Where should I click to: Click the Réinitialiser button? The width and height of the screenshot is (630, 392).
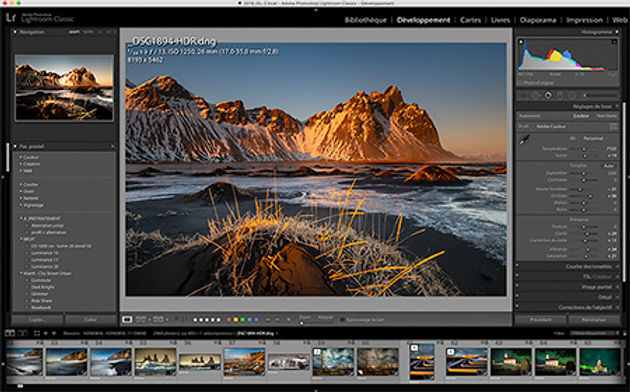(594, 320)
